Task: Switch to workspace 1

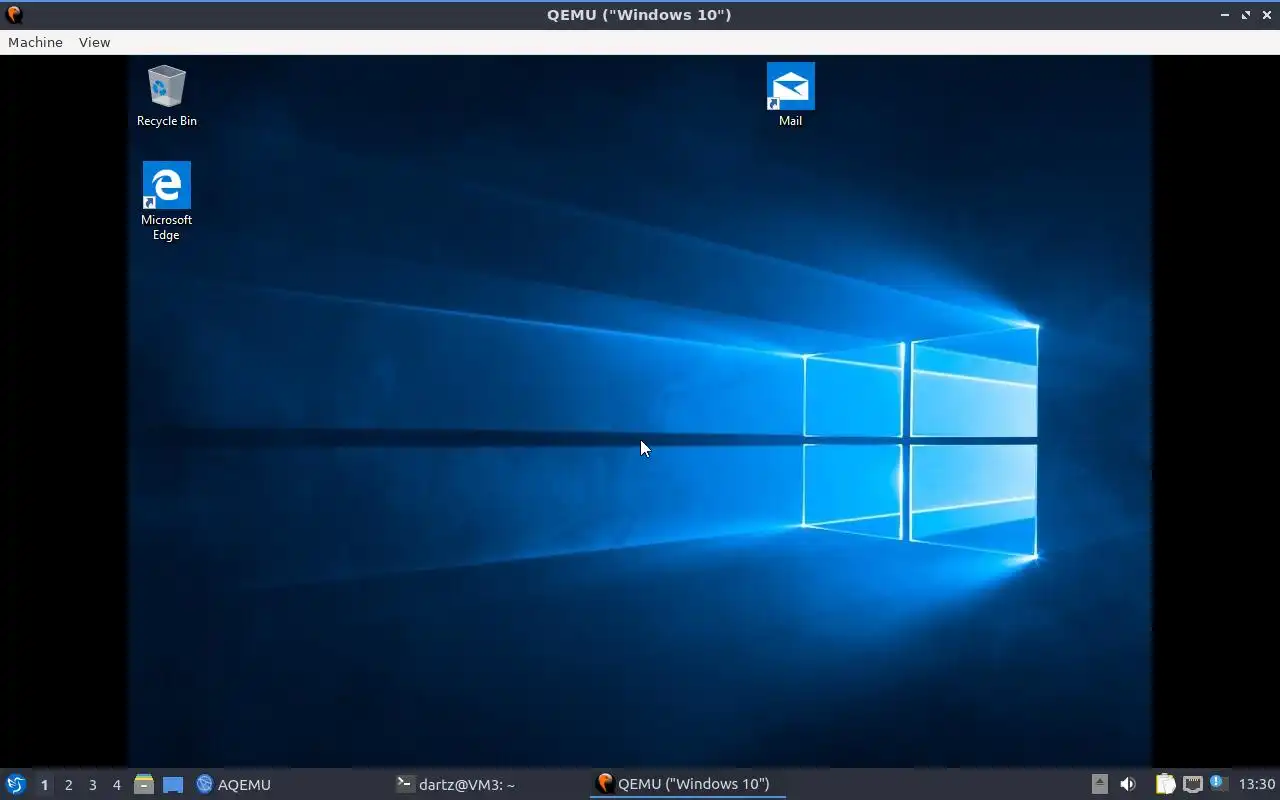Action: 44,785
